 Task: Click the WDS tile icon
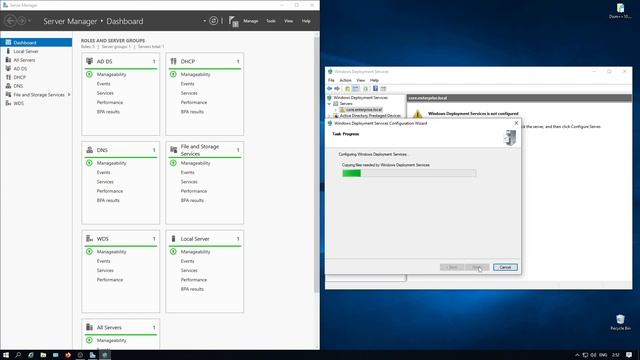coord(89,238)
